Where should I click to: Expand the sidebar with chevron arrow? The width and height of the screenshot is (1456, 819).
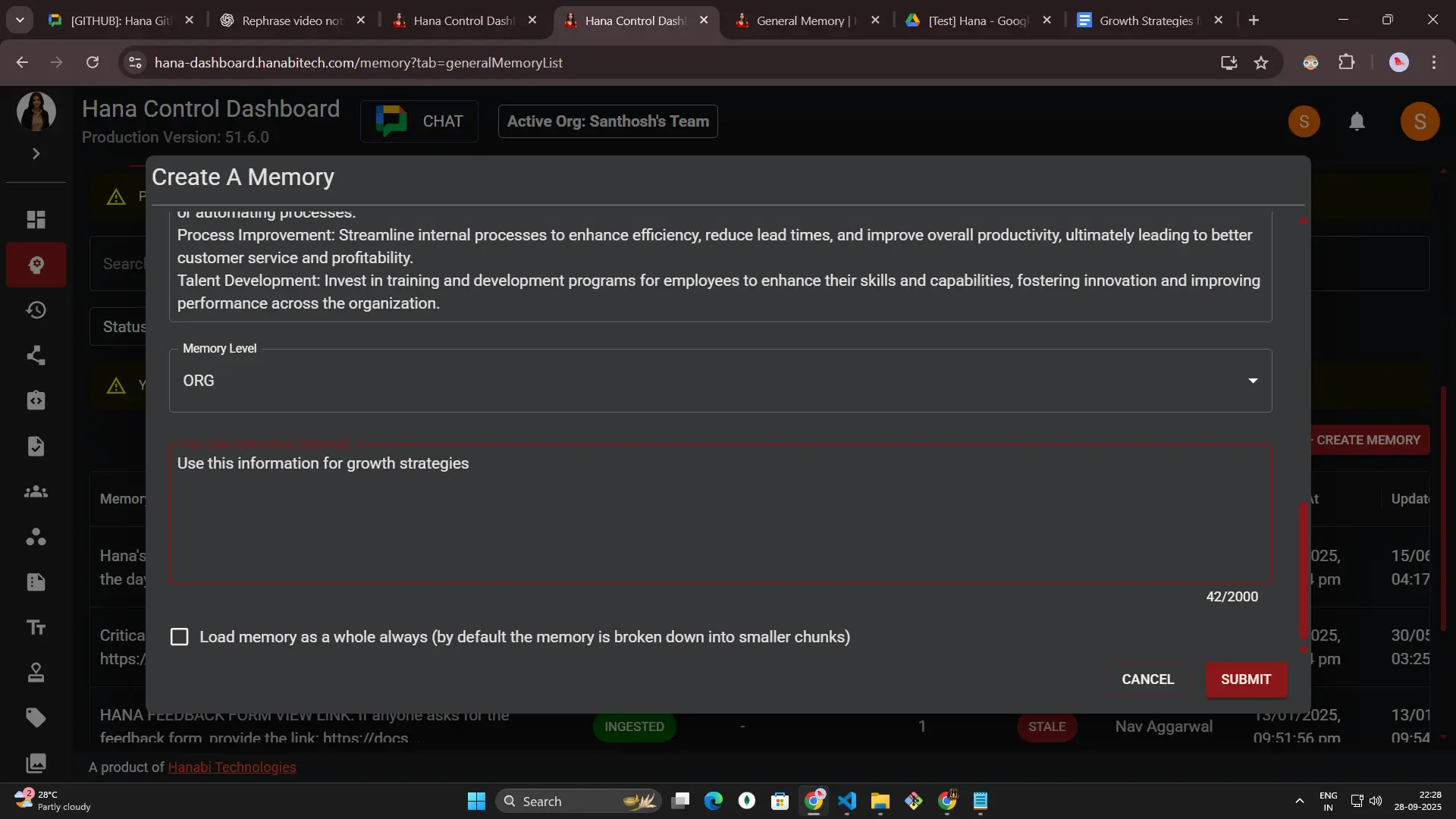pos(36,154)
